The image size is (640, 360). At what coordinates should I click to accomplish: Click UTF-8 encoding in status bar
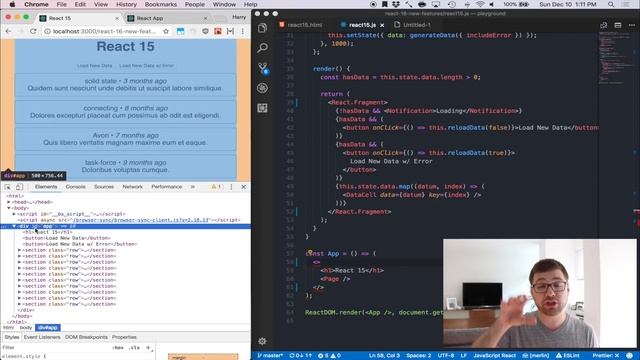coord(446,356)
